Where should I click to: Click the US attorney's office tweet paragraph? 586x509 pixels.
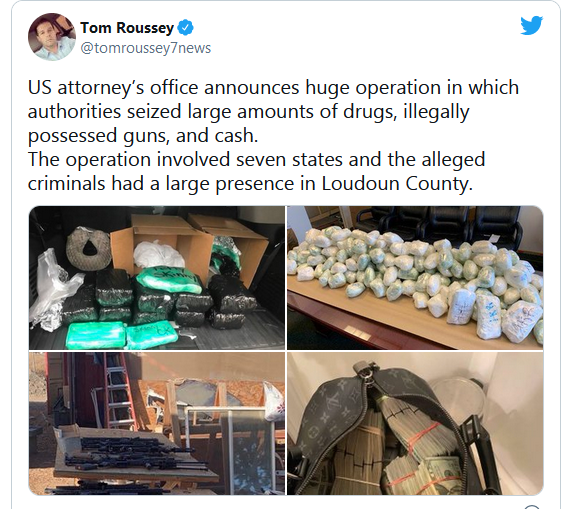pos(274,111)
